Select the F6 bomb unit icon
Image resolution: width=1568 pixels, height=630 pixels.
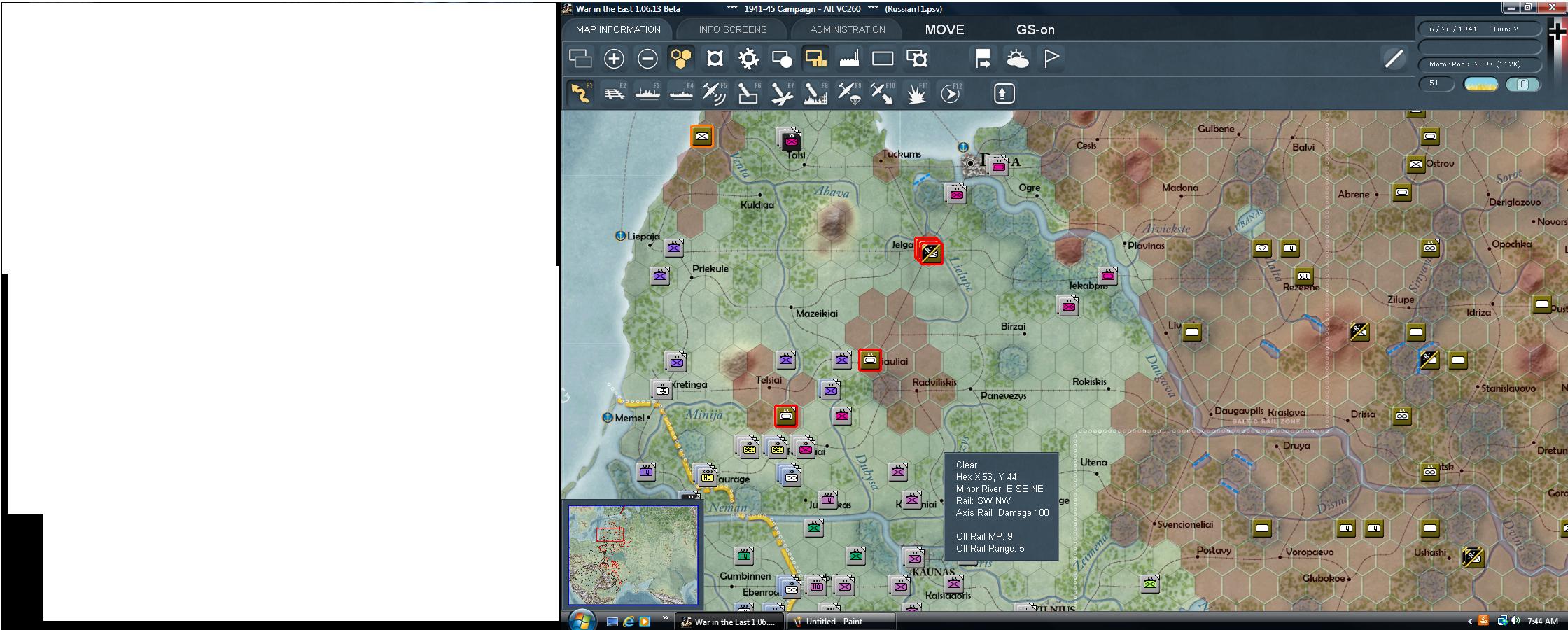tap(748, 93)
